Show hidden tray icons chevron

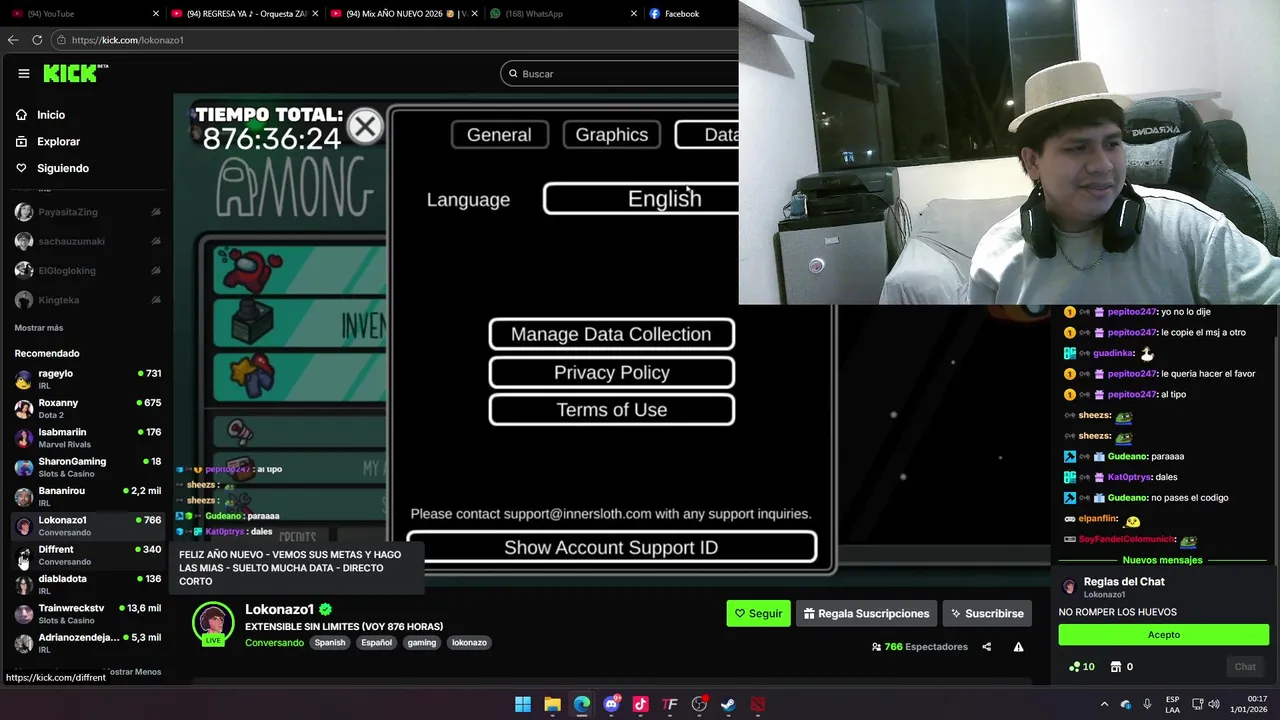tap(1104, 704)
